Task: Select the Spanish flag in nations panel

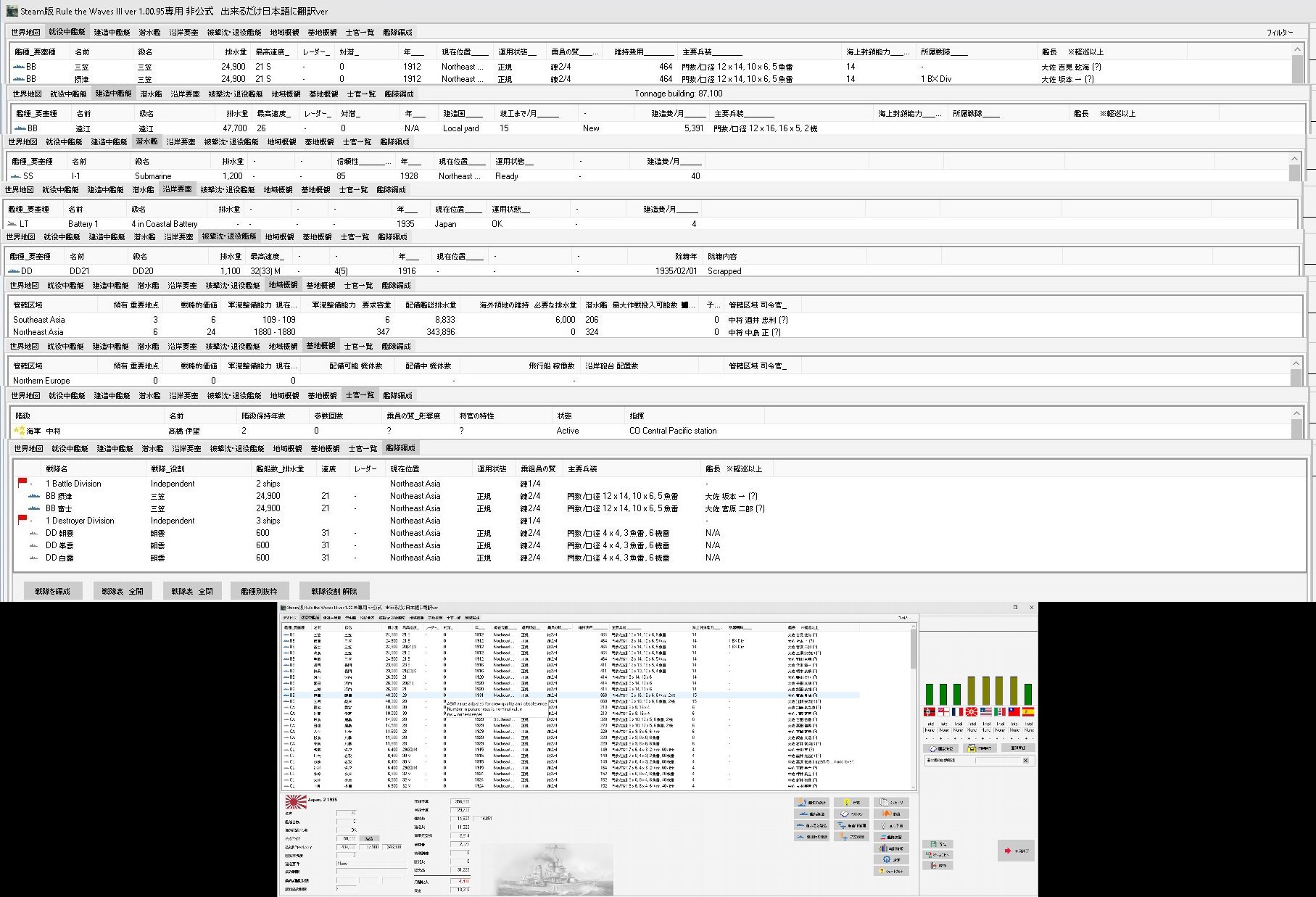Action: (1028, 711)
